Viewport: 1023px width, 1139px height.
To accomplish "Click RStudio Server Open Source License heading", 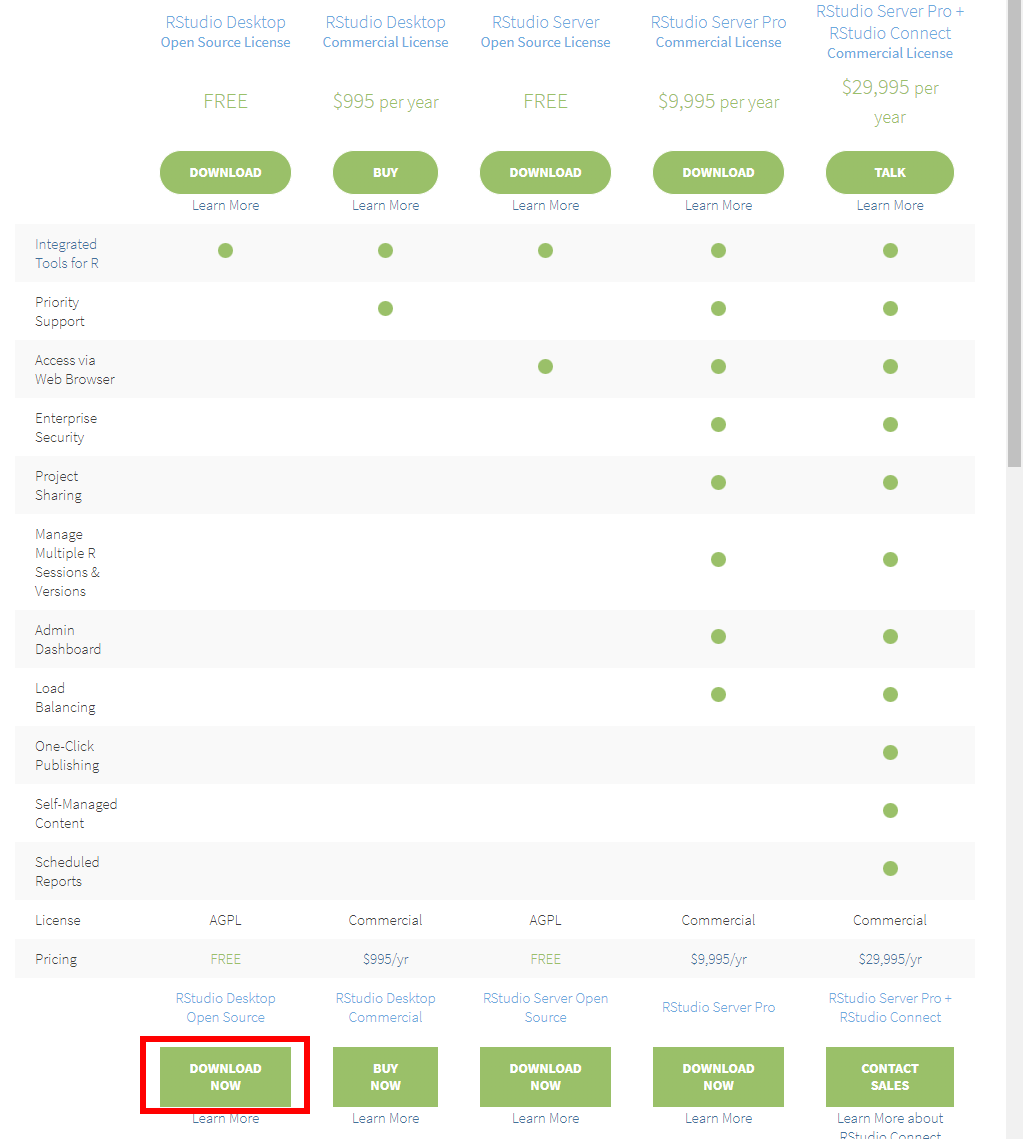I will (x=545, y=32).
